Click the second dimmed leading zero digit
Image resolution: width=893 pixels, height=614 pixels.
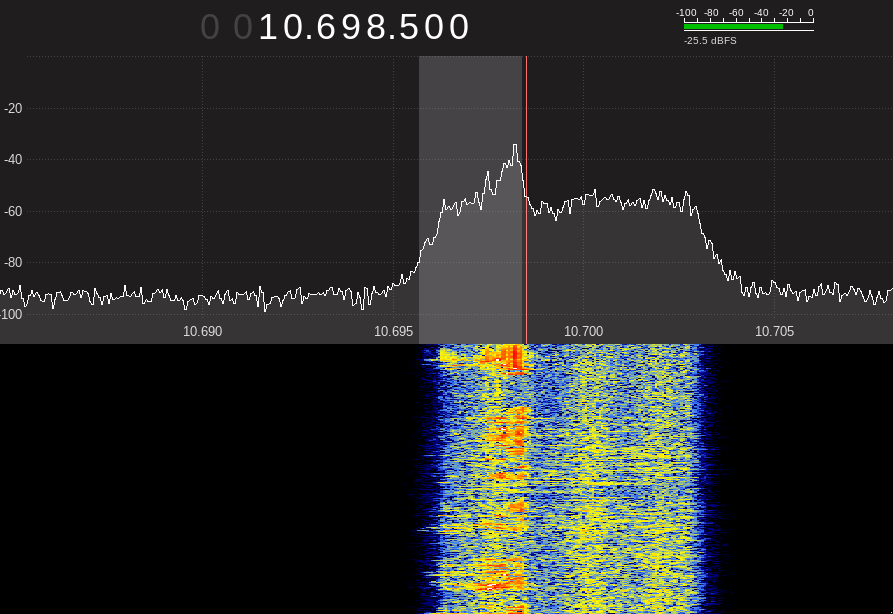[243, 28]
